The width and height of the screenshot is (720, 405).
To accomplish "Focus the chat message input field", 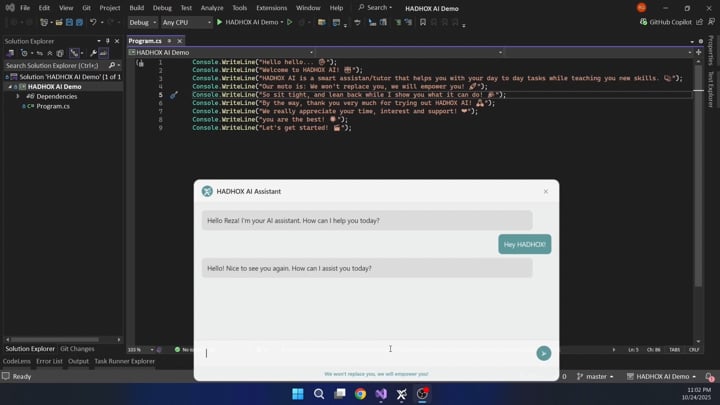I will coord(367,353).
